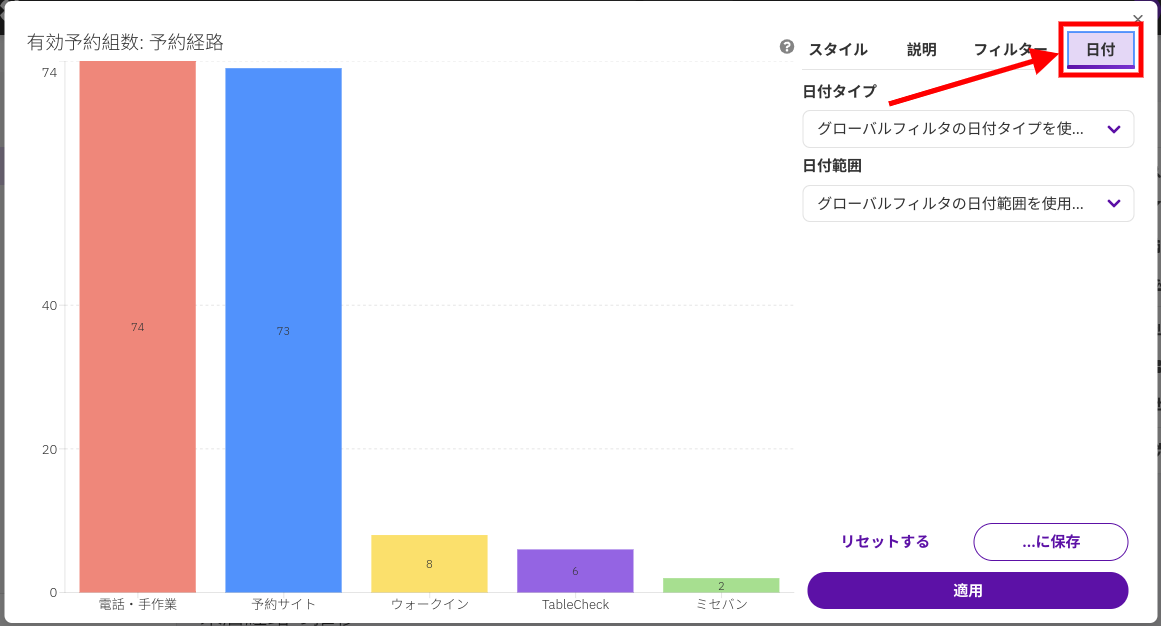
Task: Open the 日付範囲 dropdown
Action: [967, 203]
